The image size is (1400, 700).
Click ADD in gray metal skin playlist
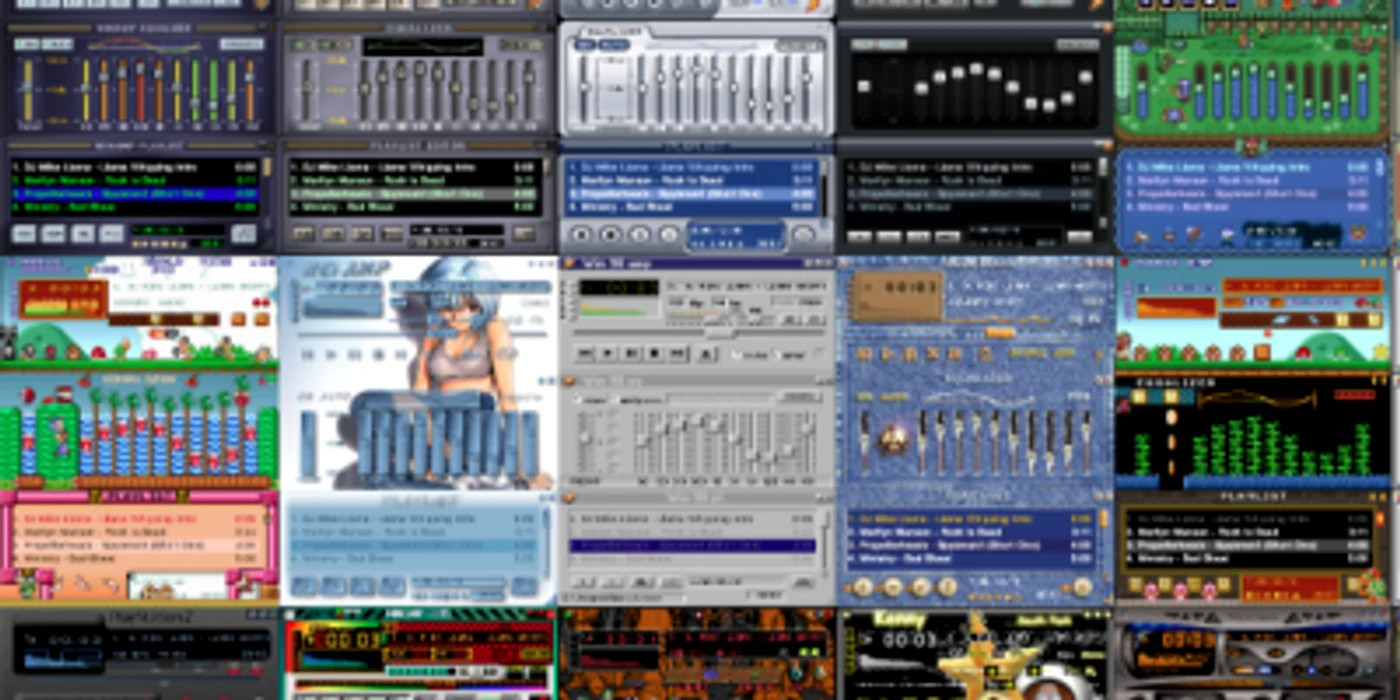click(x=303, y=234)
